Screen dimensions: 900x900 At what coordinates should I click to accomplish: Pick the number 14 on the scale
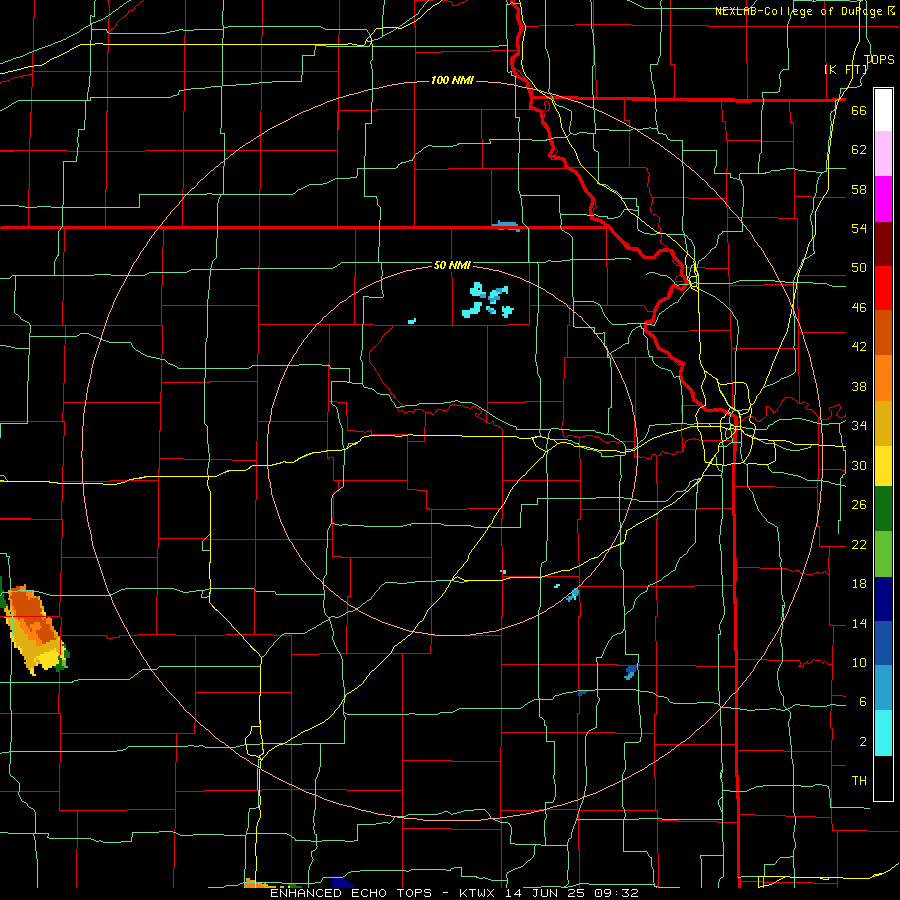[859, 623]
